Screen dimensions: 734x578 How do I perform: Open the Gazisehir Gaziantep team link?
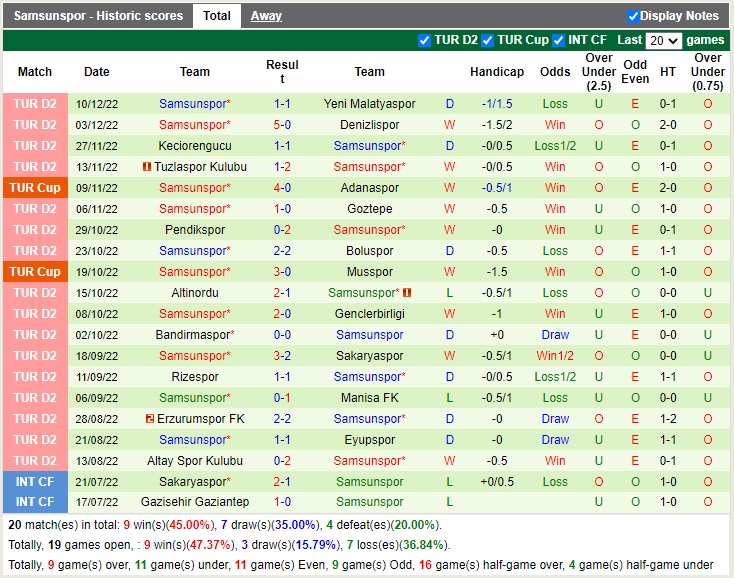(195, 502)
